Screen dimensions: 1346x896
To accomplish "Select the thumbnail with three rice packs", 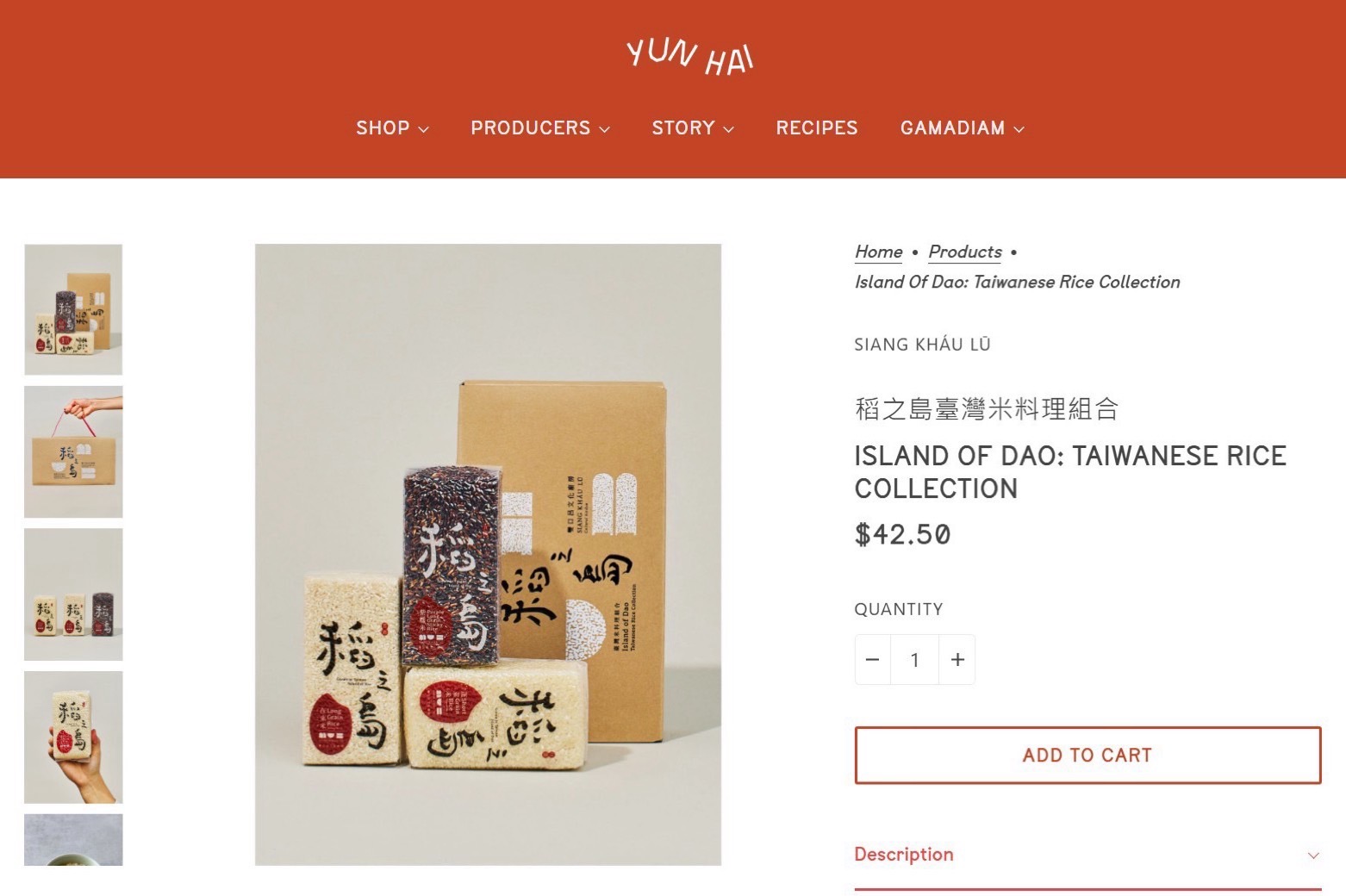I will pos(73,594).
